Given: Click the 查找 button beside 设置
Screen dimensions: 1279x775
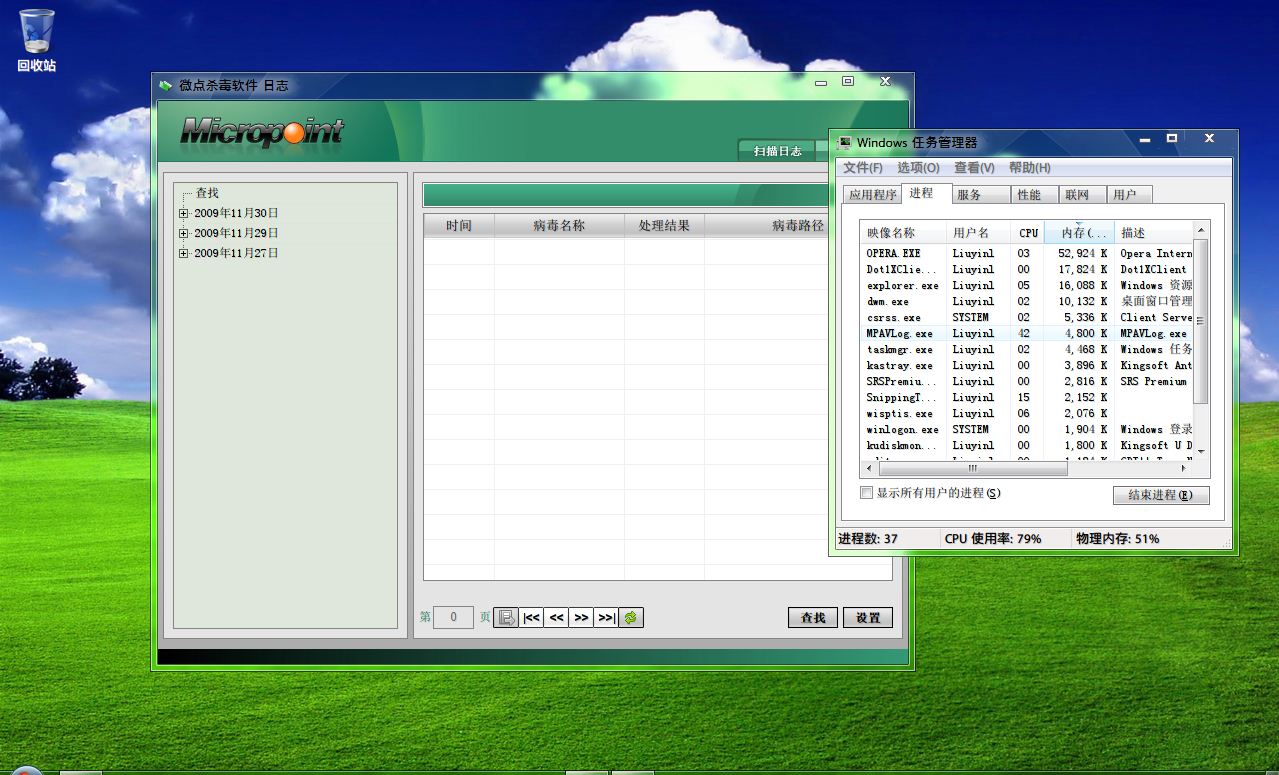Looking at the screenshot, I should pyautogui.click(x=813, y=618).
